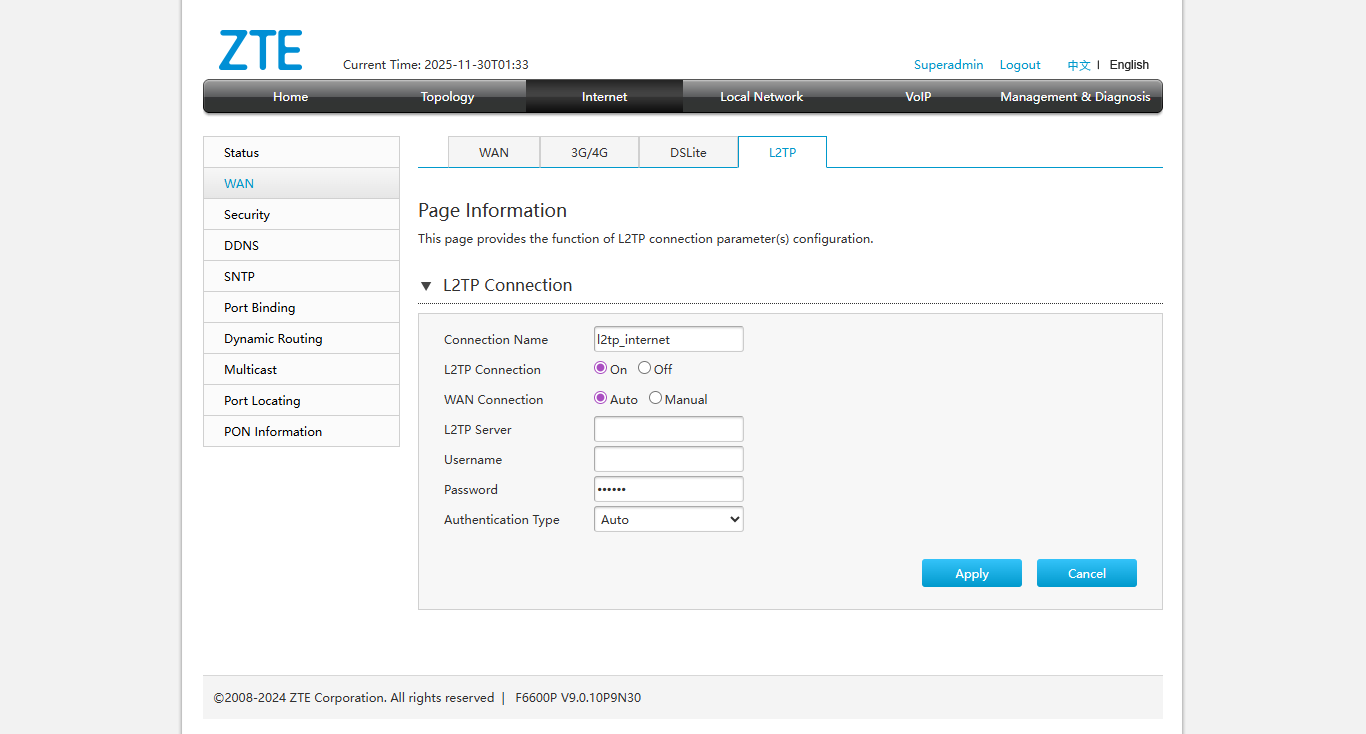Viewport: 1366px width, 734px height.
Task: Select L2TP Connection On radio button
Action: coord(601,368)
